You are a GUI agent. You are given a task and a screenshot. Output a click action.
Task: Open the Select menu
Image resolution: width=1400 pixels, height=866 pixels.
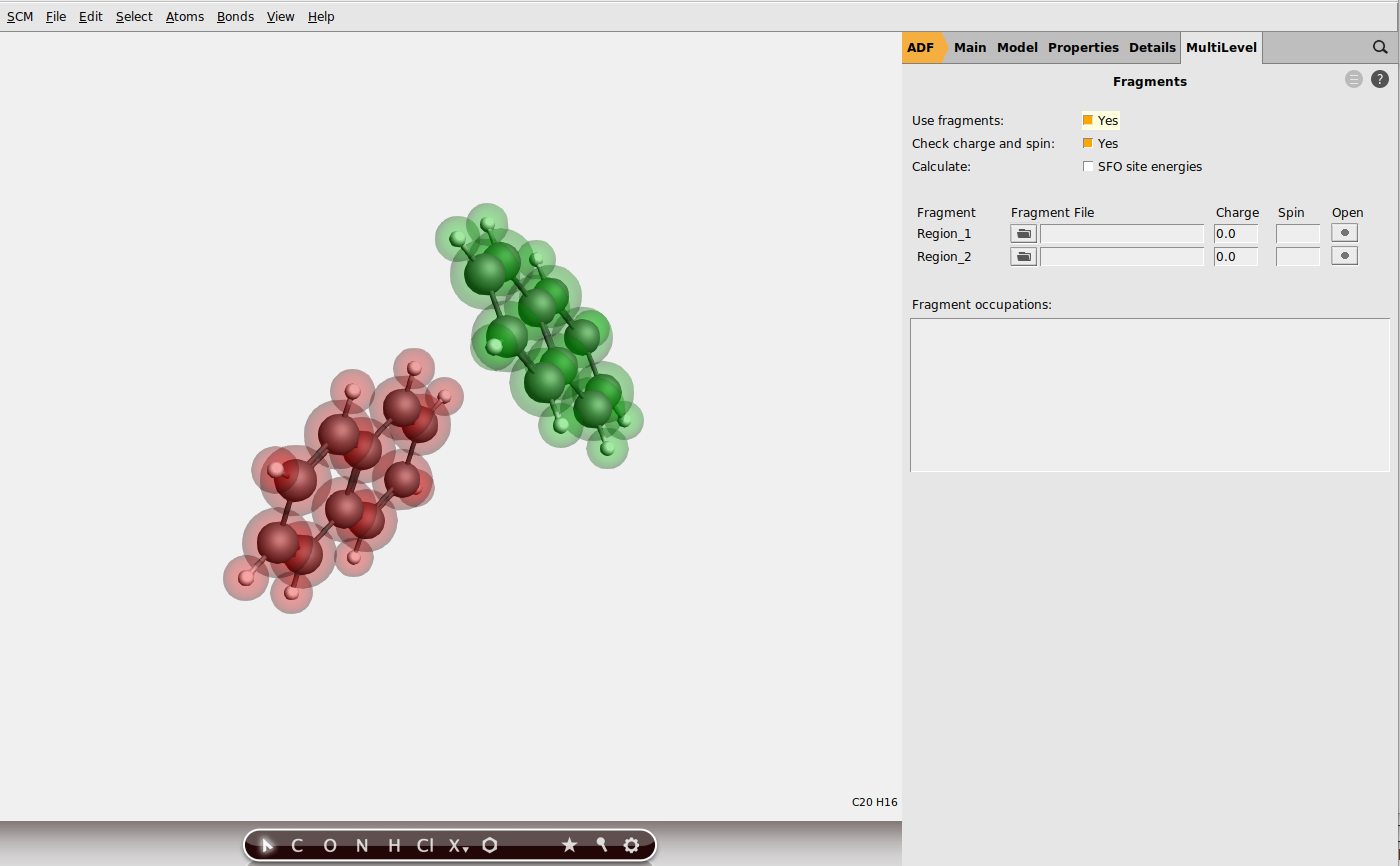click(134, 16)
